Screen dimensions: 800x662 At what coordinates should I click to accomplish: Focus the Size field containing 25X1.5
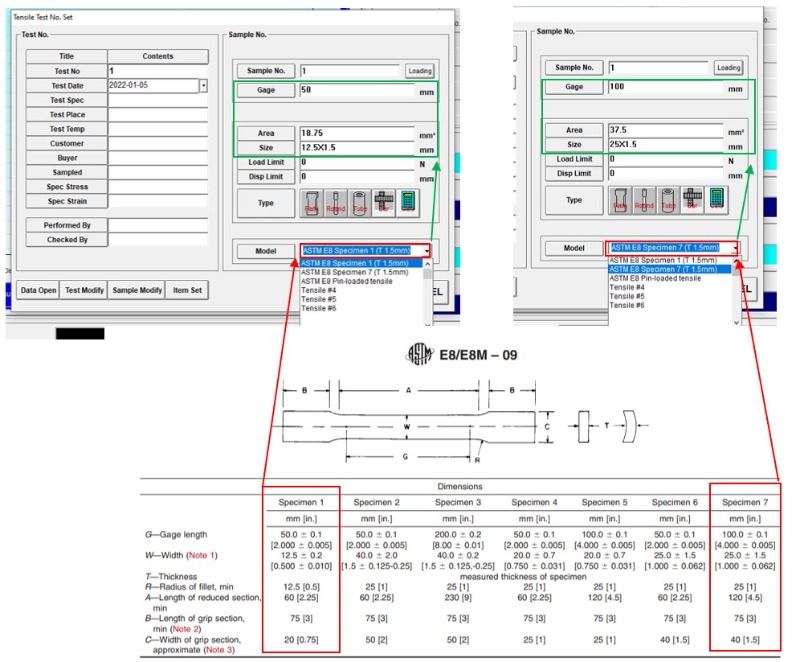tap(665, 145)
